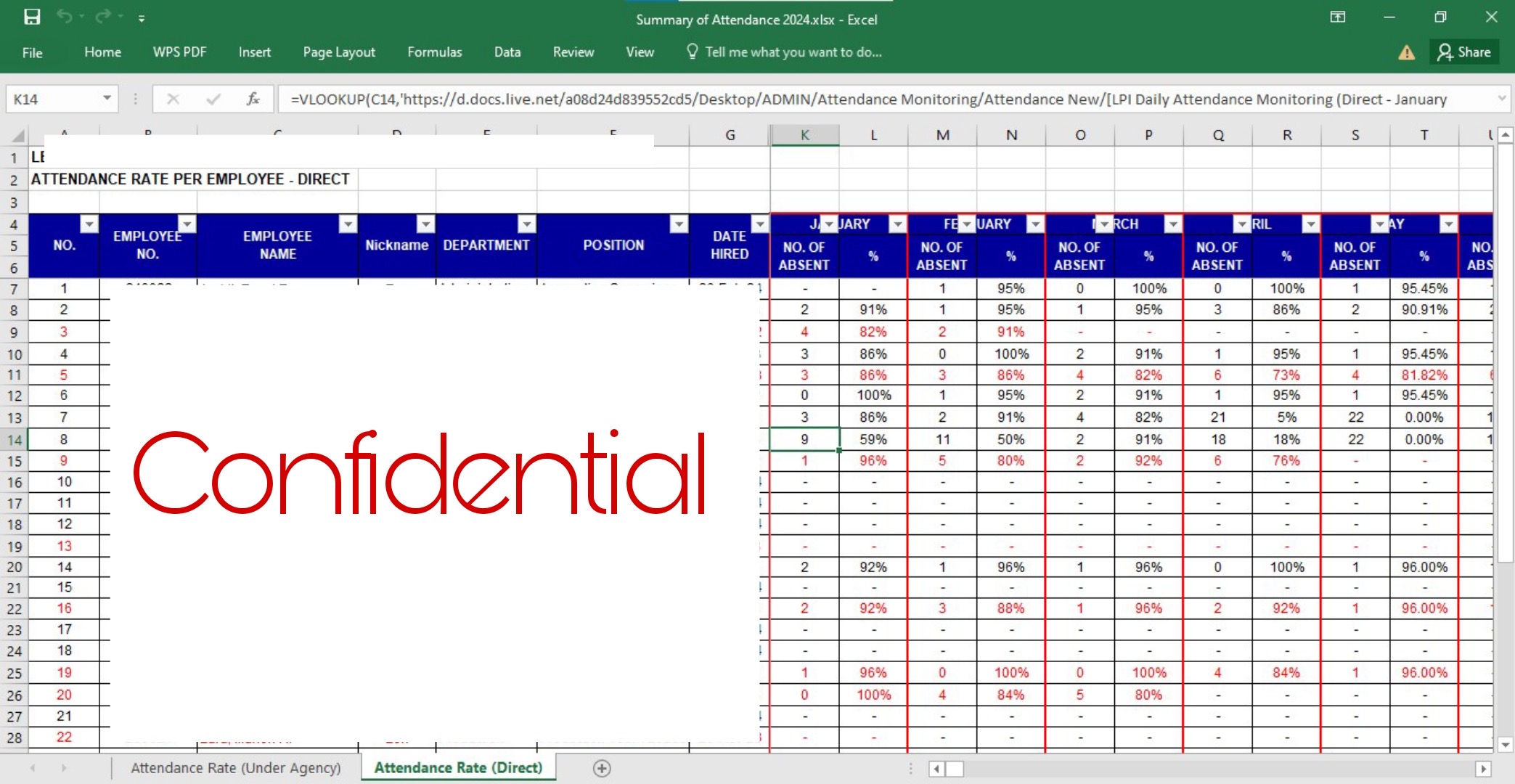Open DEPARTMENT column filter dropdown
Screen dimensions: 1515x784
527,224
